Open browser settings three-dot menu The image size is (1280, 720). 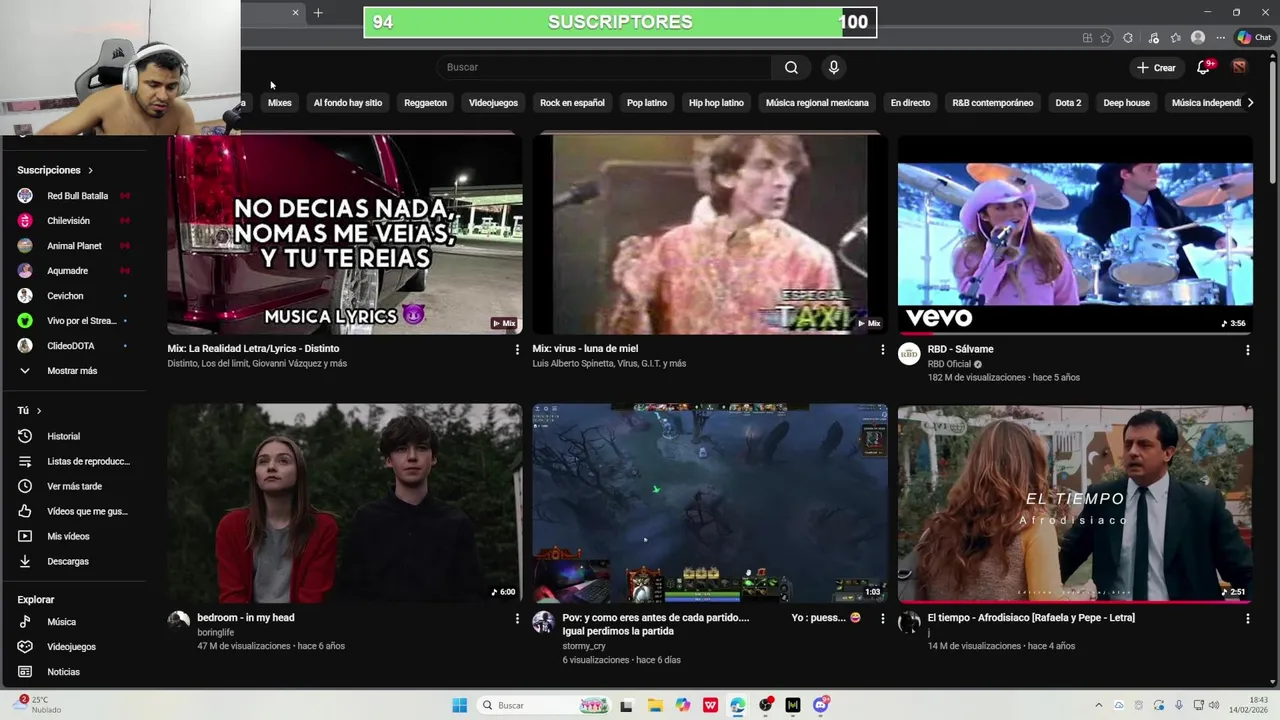[x=1220, y=38]
